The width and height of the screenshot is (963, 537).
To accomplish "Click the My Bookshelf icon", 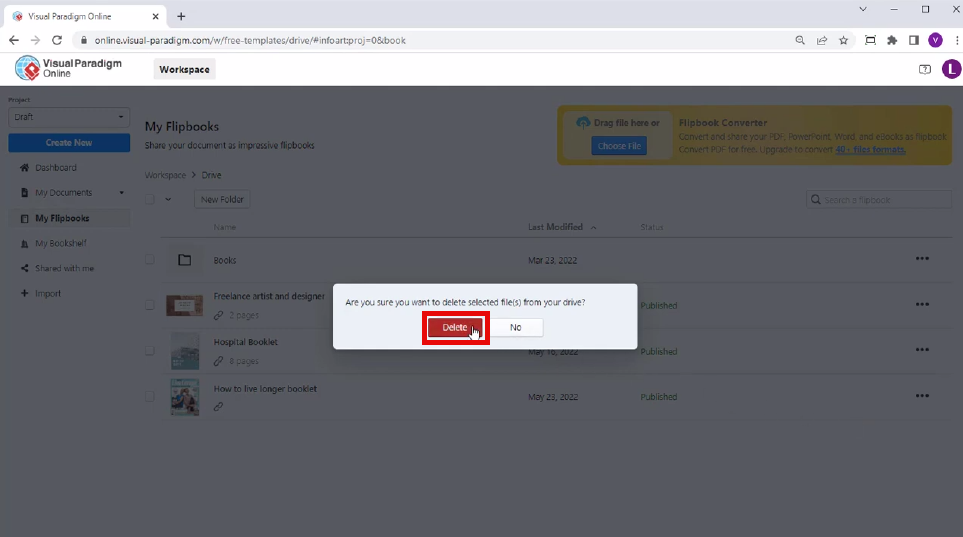I will (x=25, y=243).
